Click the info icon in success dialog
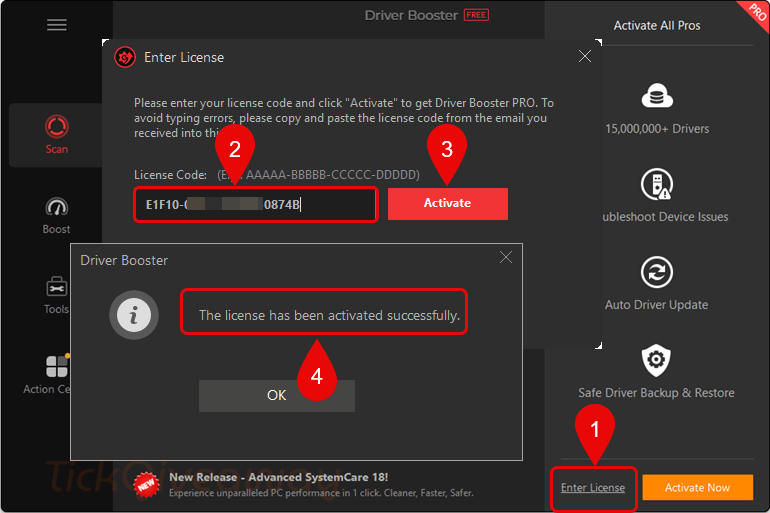 pyautogui.click(x=133, y=315)
